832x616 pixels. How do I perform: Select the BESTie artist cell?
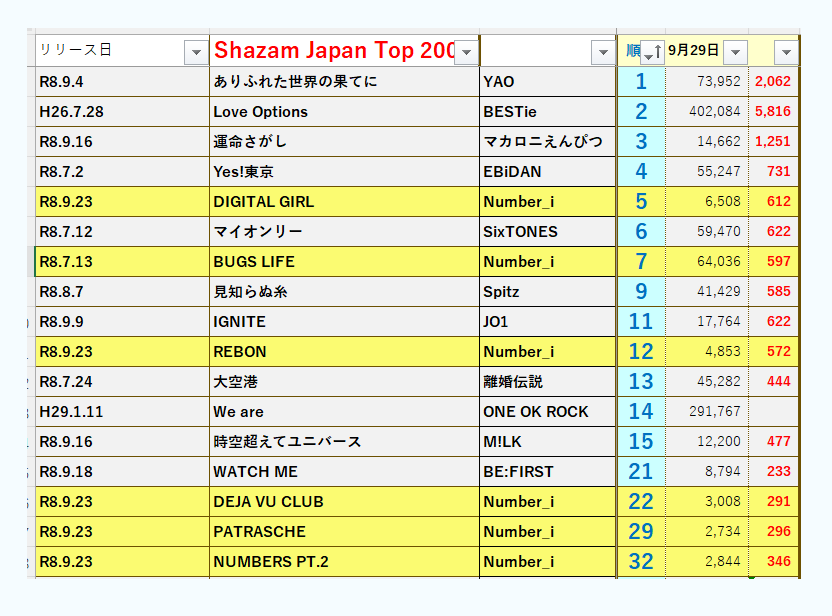pyautogui.click(x=548, y=111)
